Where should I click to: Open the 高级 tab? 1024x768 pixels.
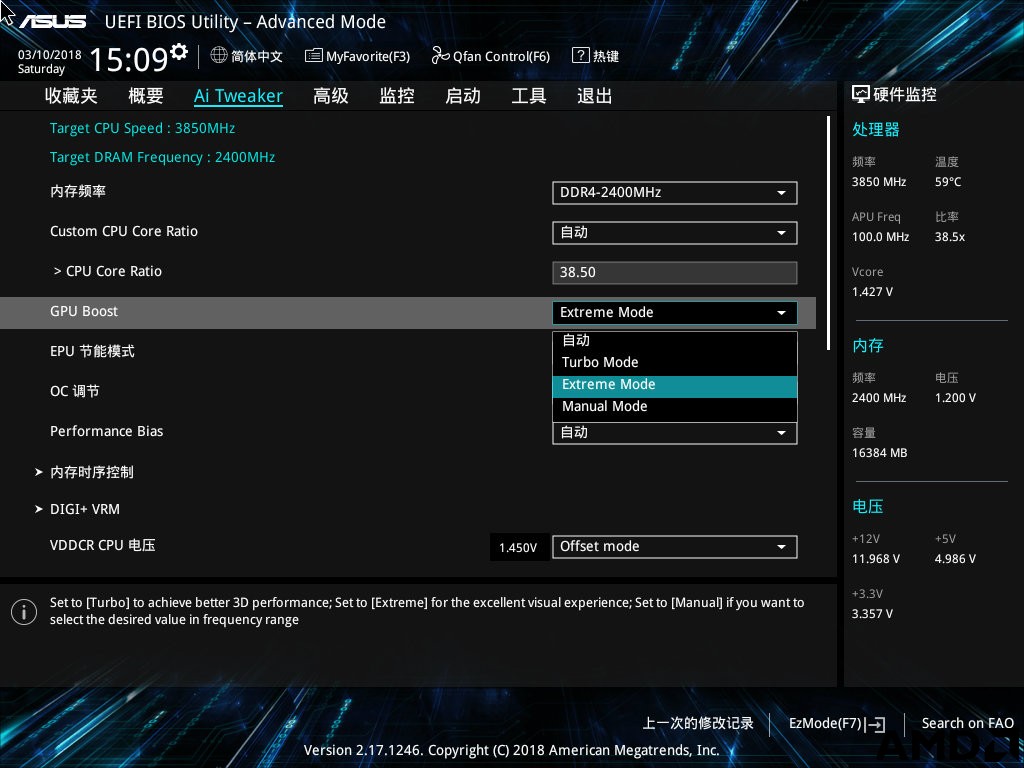click(x=331, y=96)
